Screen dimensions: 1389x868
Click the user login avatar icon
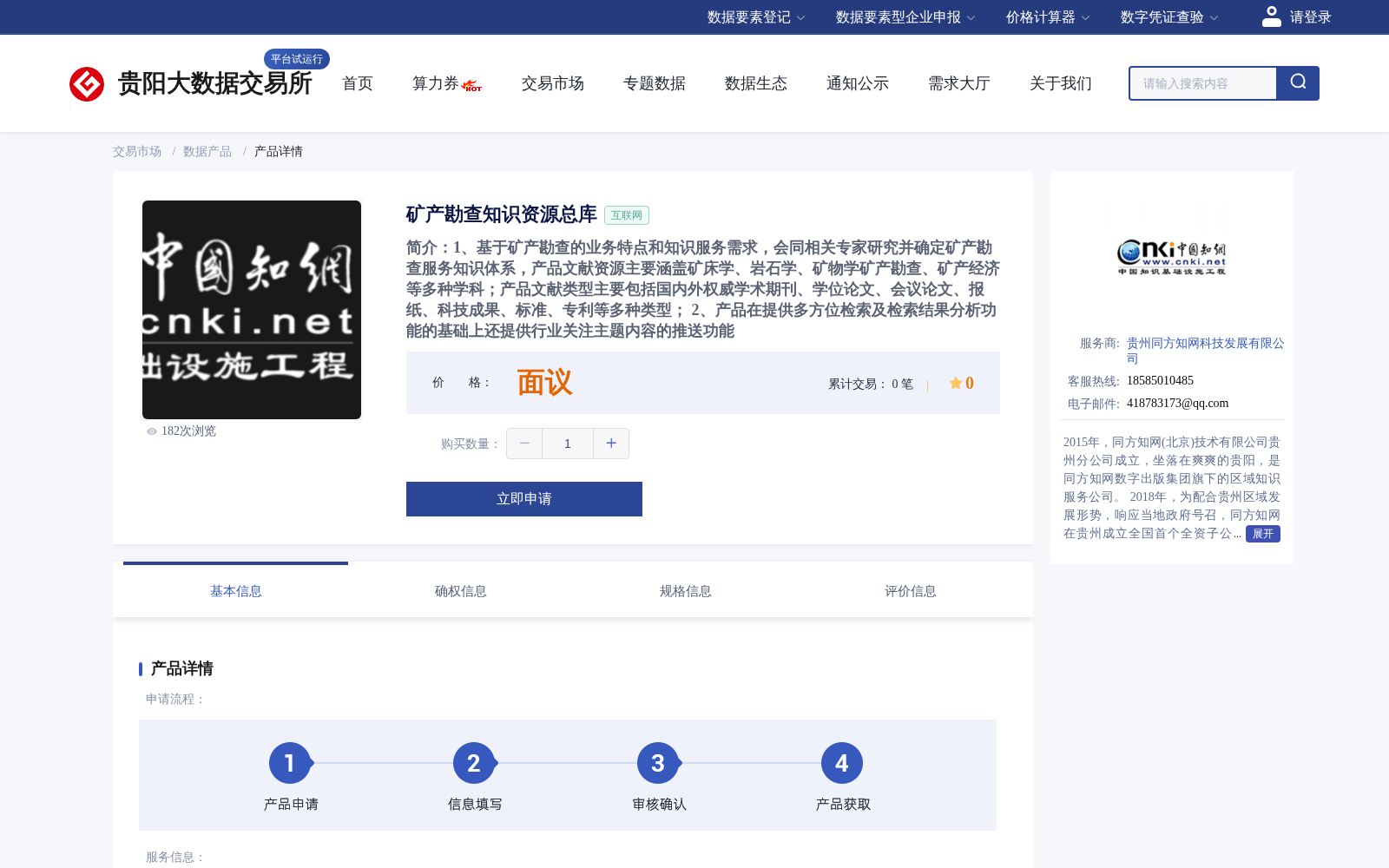point(1272,16)
